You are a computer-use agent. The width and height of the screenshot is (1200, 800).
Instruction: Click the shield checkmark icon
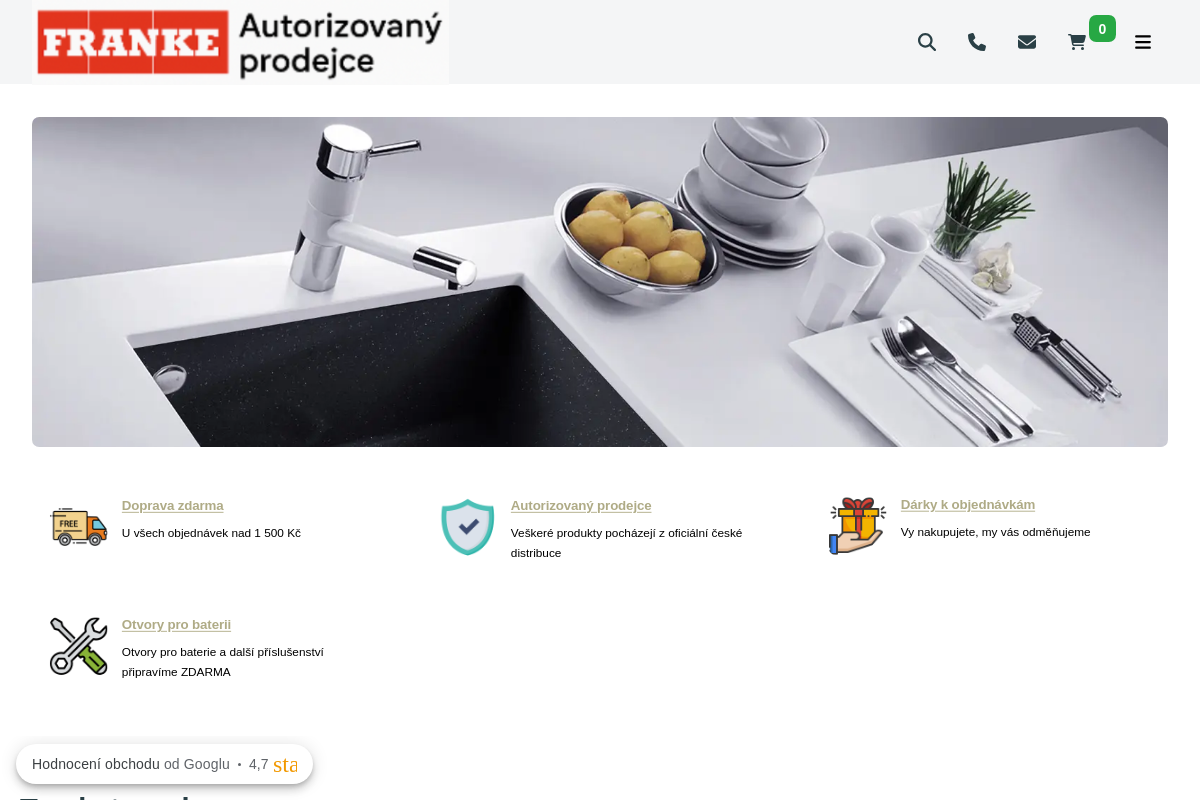tap(468, 527)
